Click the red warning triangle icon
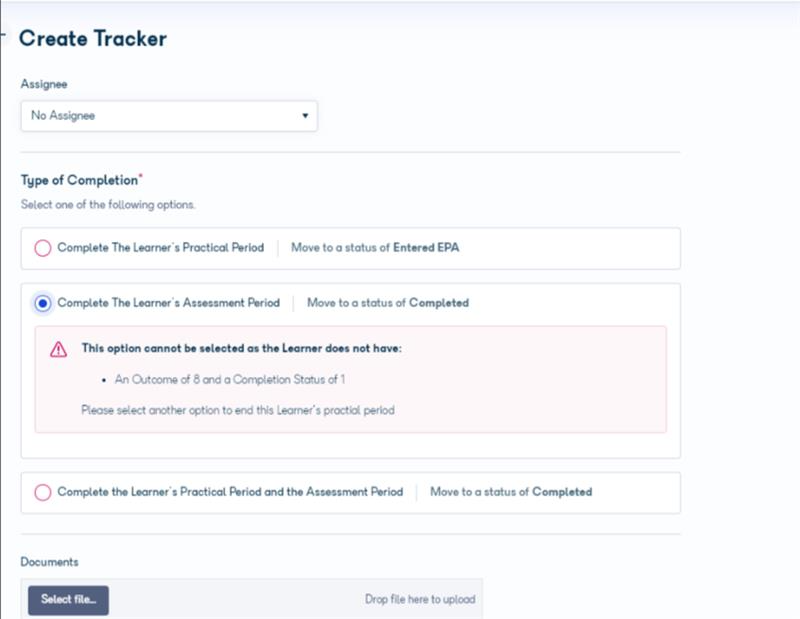This screenshot has height=619, width=800. (x=58, y=350)
